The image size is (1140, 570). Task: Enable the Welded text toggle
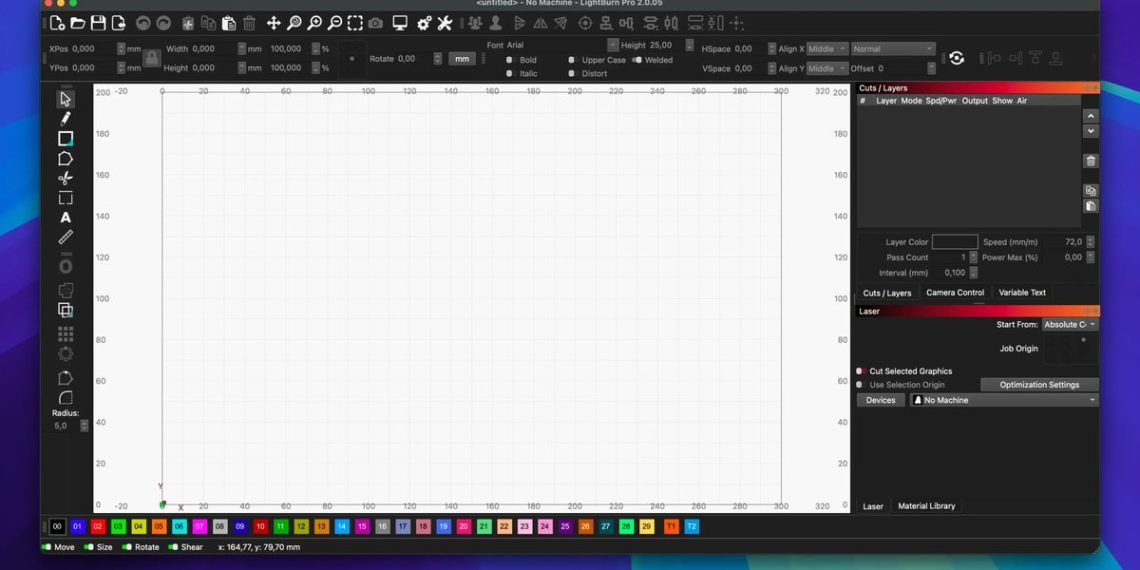[637, 60]
